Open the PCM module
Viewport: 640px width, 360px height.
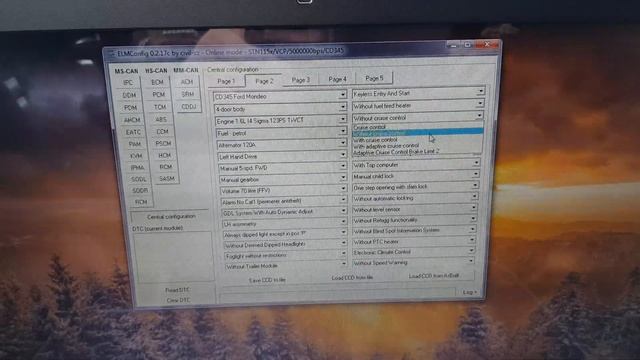(158, 95)
